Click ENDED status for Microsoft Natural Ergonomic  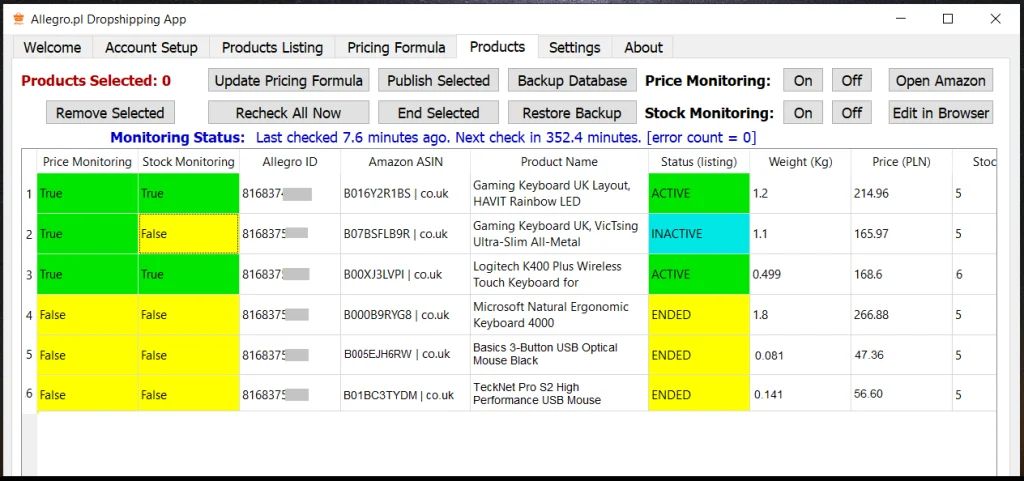[699, 315]
